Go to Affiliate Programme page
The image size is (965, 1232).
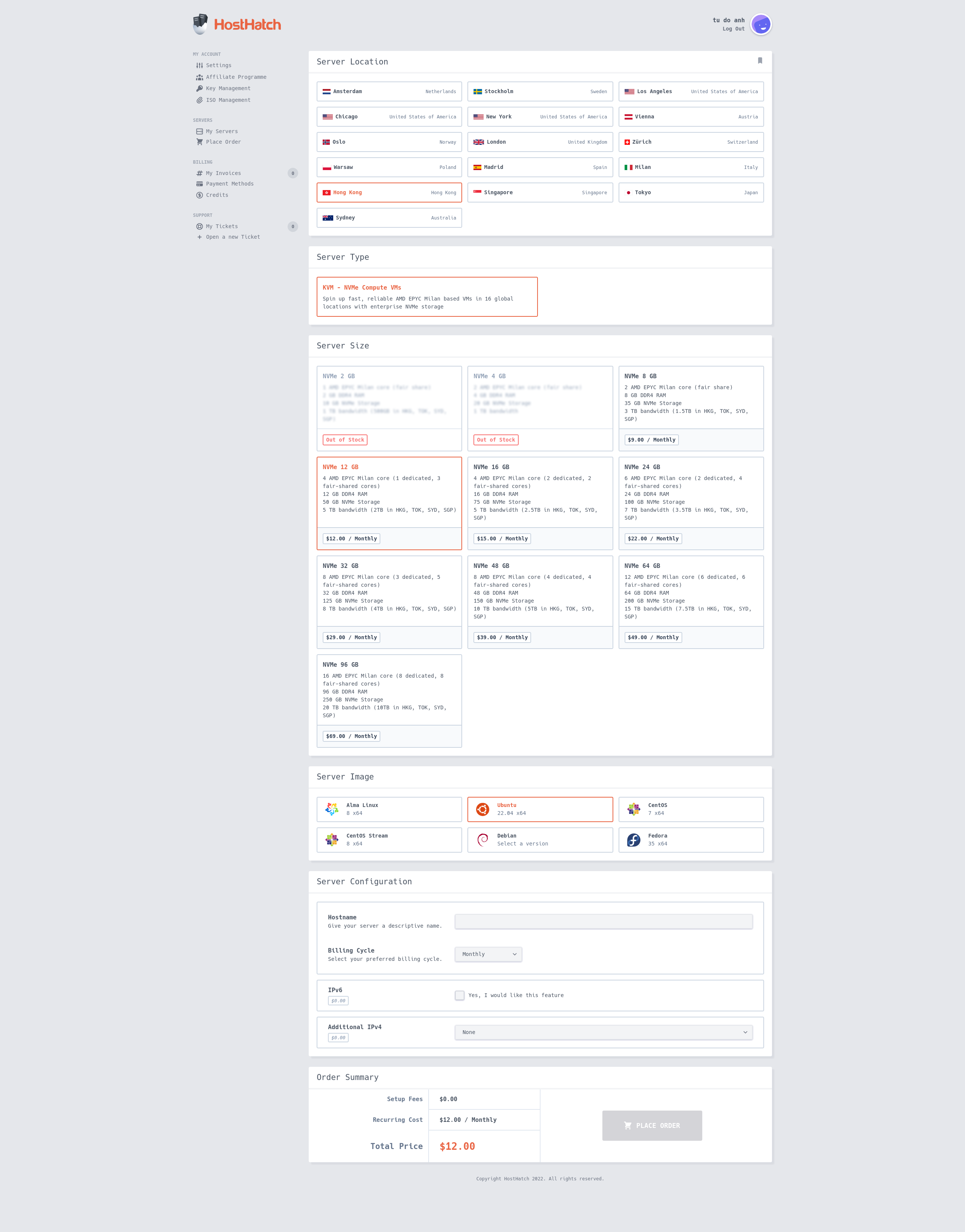point(236,77)
